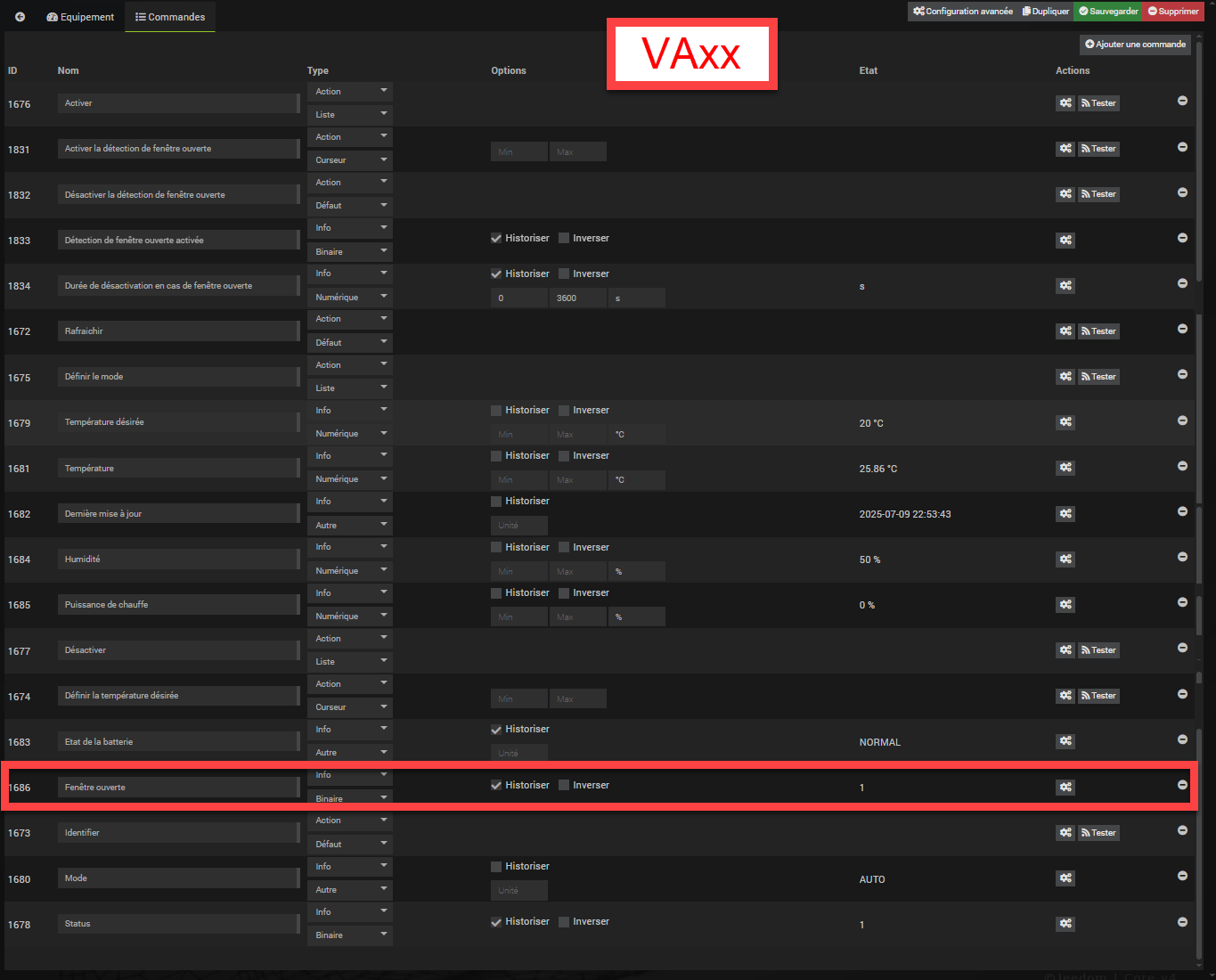Enable Historiser for Température désirée

[x=496, y=411]
